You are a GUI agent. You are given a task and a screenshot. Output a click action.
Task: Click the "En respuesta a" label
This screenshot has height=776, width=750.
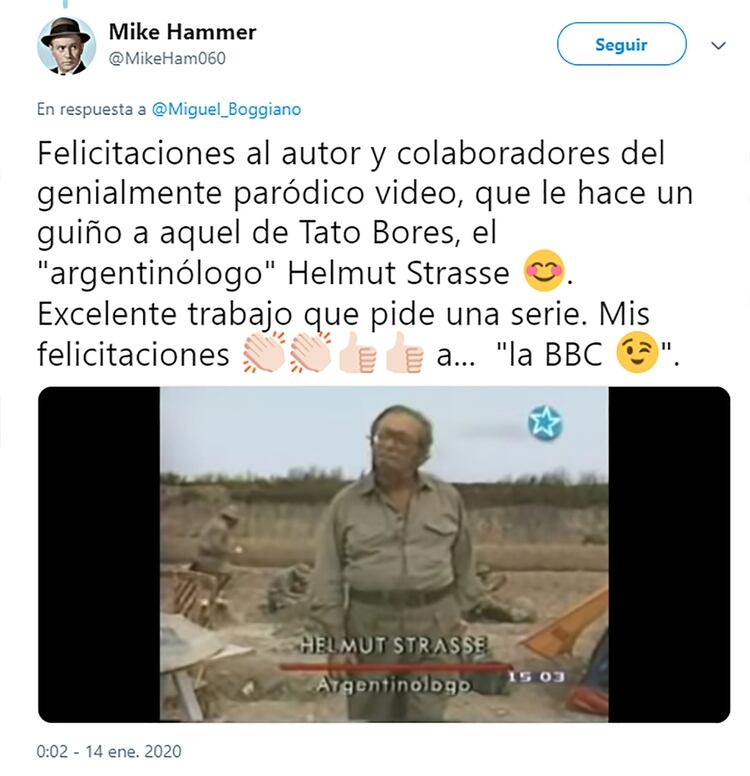pyautogui.click(x=92, y=109)
